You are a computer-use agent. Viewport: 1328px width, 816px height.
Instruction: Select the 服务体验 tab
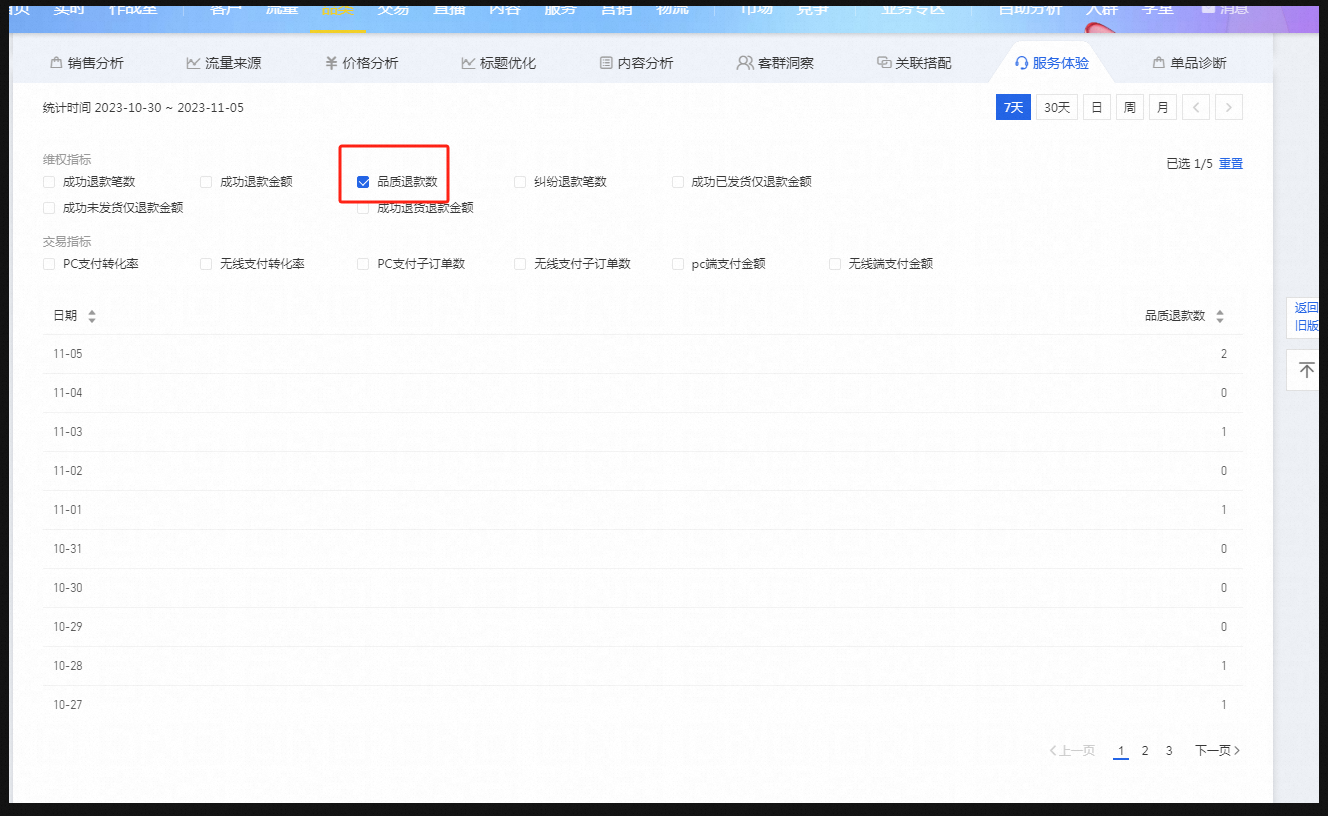[x=1051, y=63]
